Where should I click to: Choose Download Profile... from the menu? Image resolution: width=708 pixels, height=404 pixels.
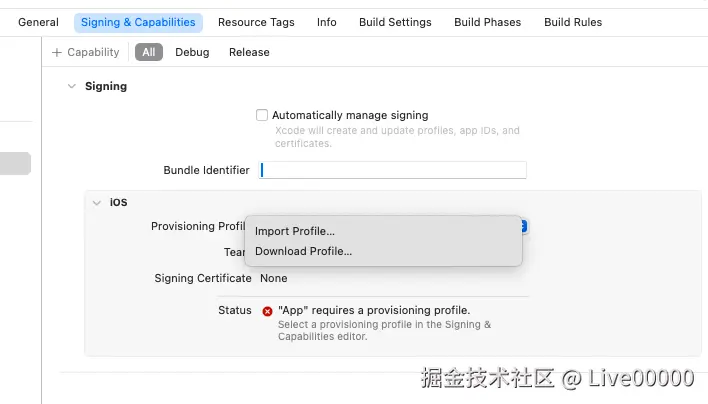tap(303, 252)
